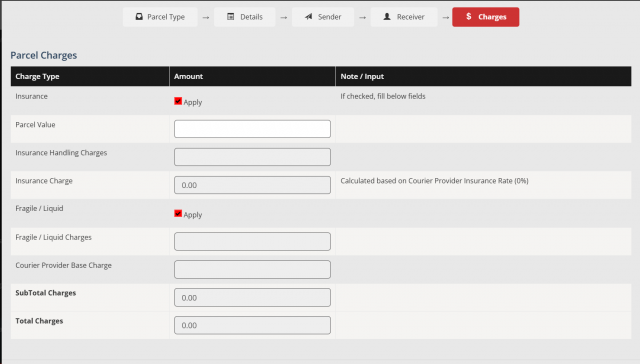Click the Fragile / Liquid Charges field
Screen dimensions: 640x364
[252, 242]
